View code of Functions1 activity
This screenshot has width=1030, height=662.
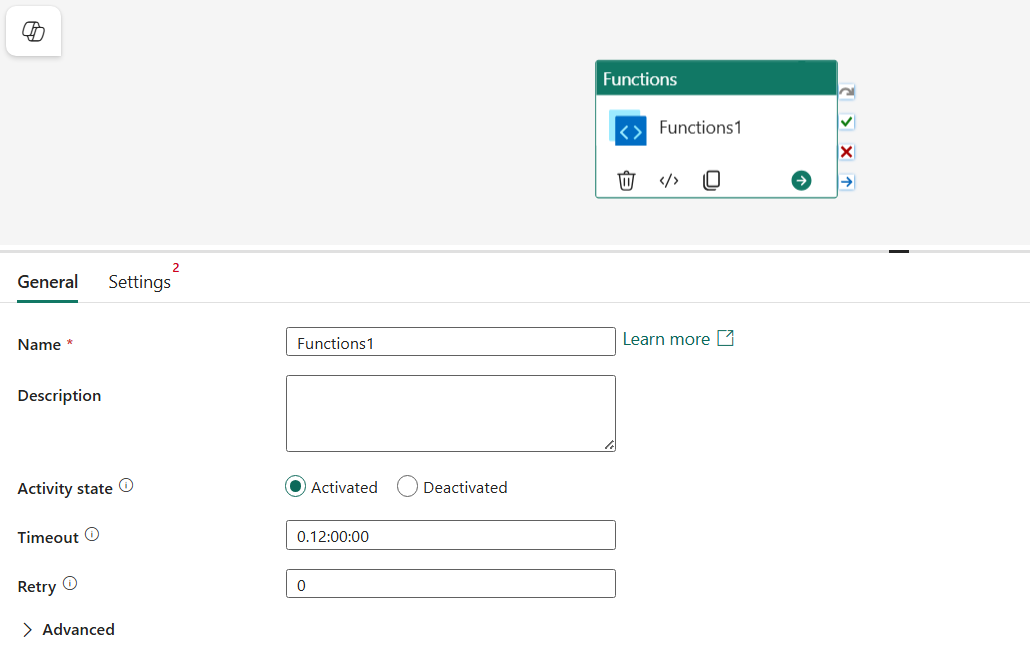coord(669,180)
